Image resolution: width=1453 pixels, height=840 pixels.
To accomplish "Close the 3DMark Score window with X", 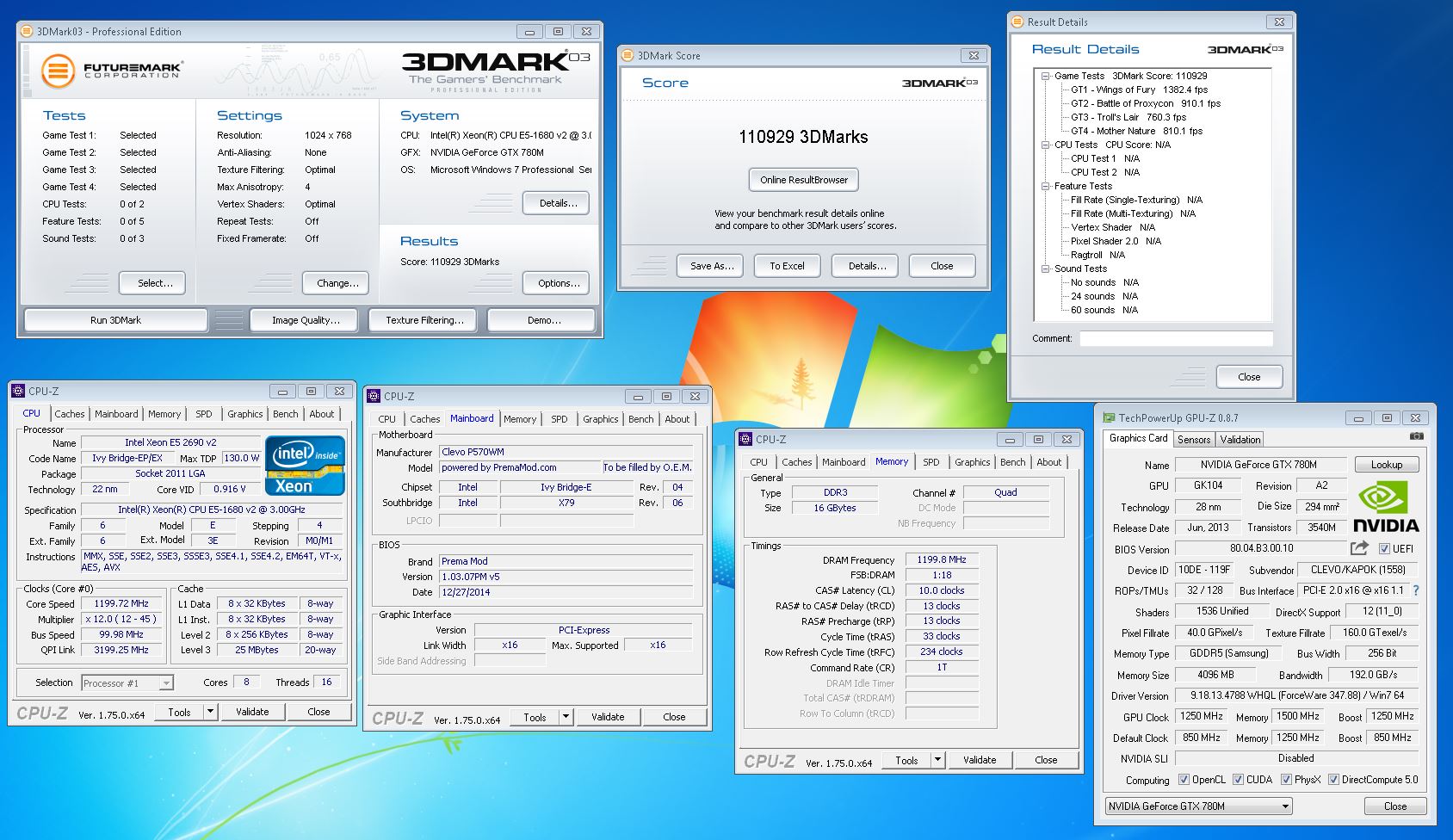I will 974,55.
